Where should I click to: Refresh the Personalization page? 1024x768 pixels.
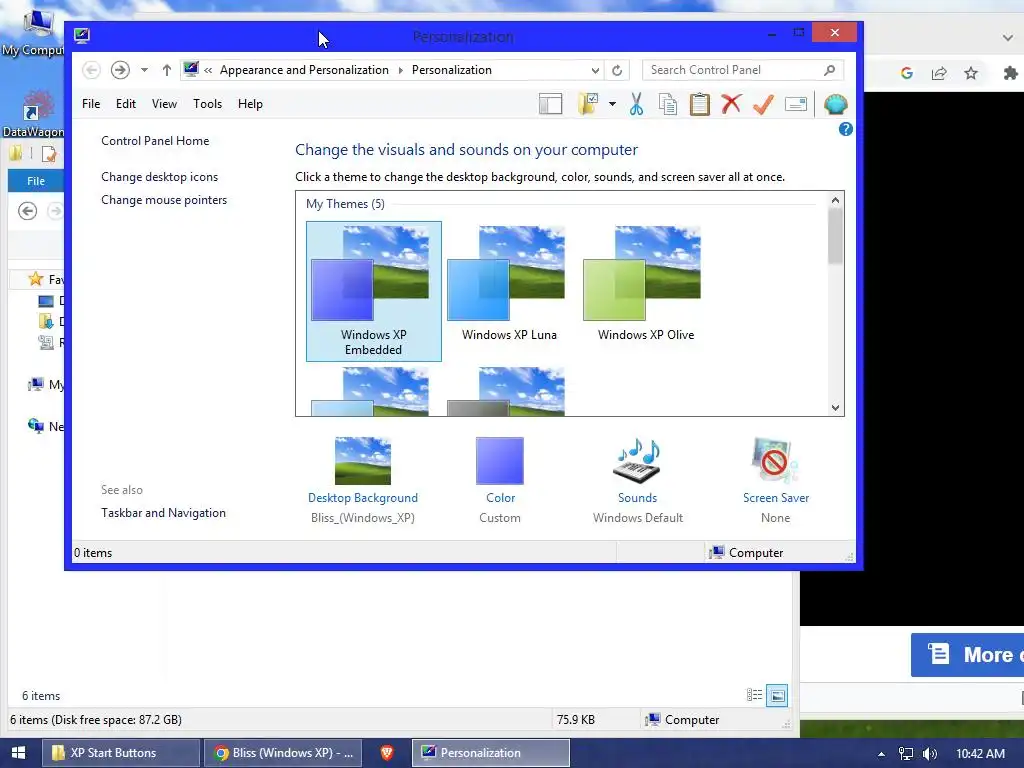(617, 70)
